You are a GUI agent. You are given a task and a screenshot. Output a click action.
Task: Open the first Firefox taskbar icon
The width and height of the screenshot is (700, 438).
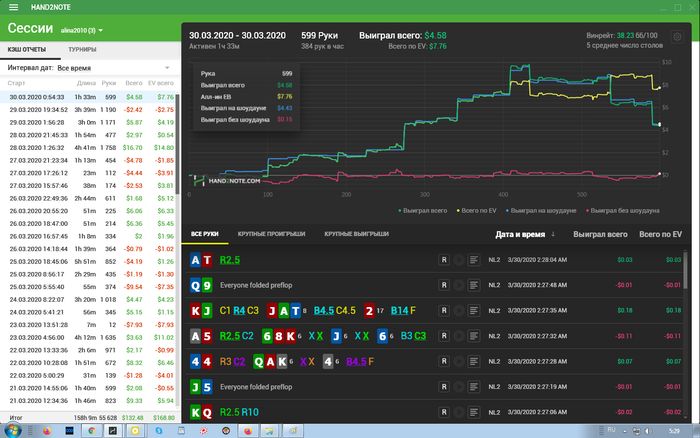[x=47, y=431]
